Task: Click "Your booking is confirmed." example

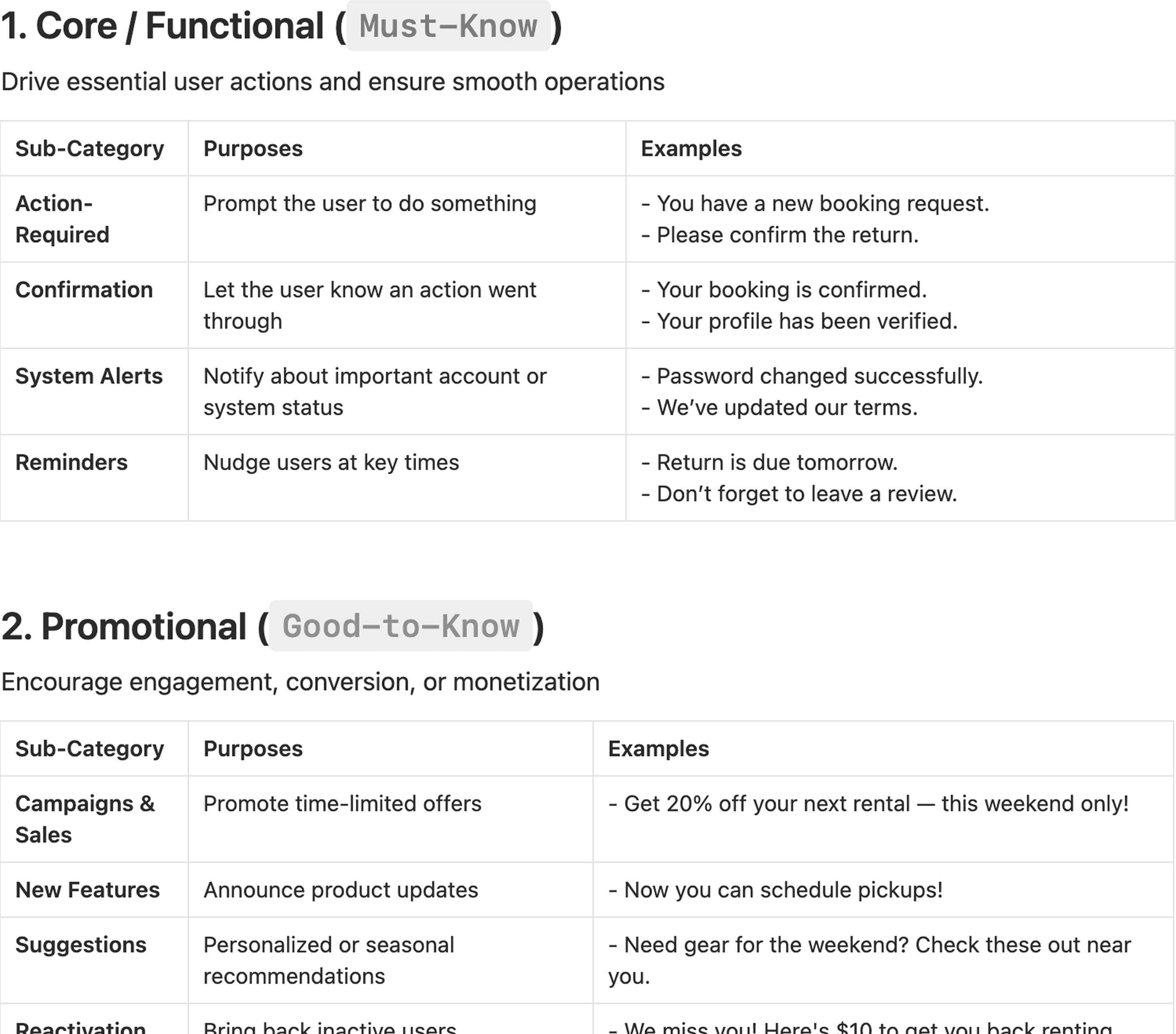Action: tap(792, 290)
